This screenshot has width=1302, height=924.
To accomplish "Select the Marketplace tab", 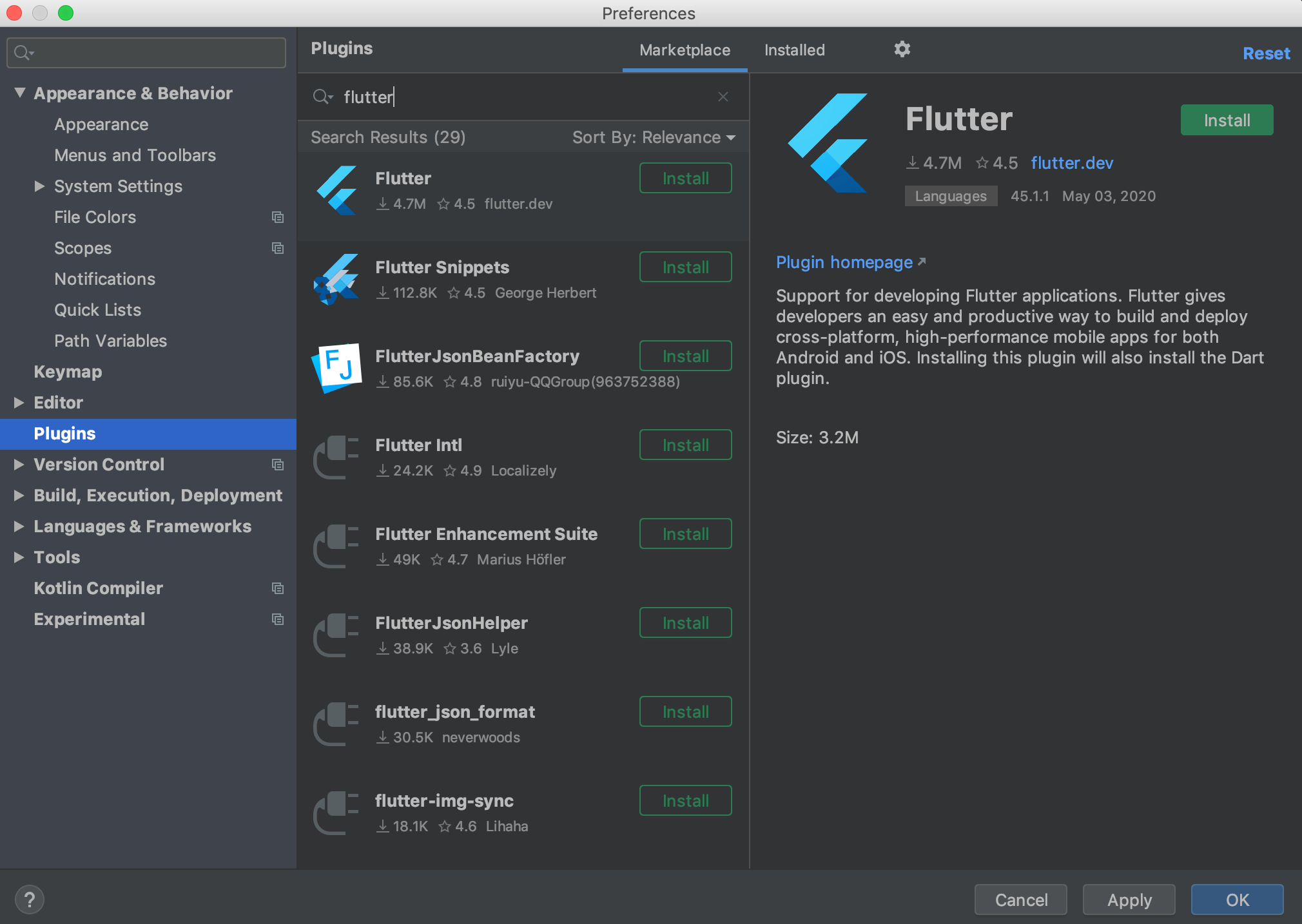I will click(x=685, y=50).
